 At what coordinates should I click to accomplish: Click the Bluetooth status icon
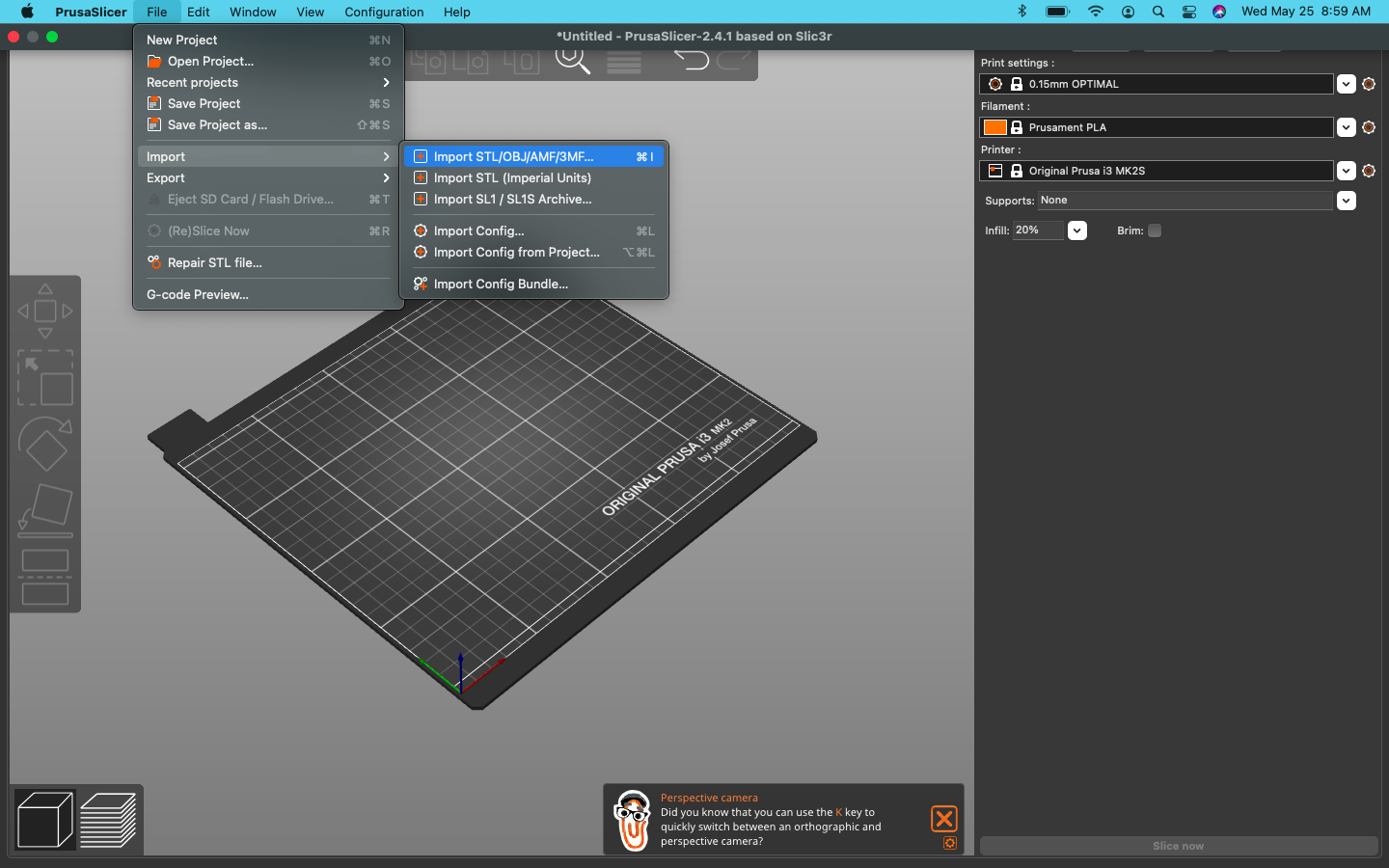tap(1022, 12)
